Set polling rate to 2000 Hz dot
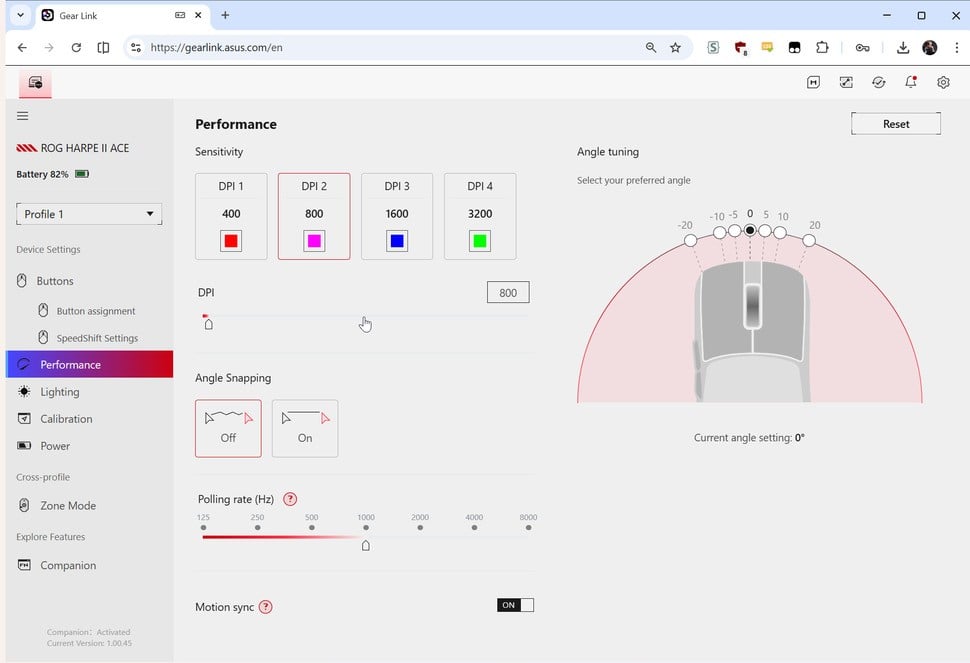 [420, 528]
